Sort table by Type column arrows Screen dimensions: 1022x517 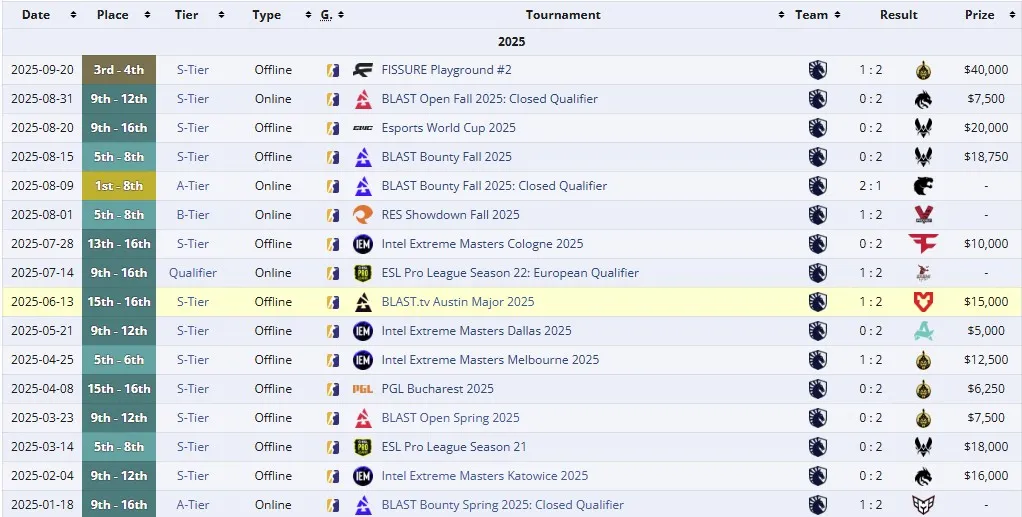[308, 15]
